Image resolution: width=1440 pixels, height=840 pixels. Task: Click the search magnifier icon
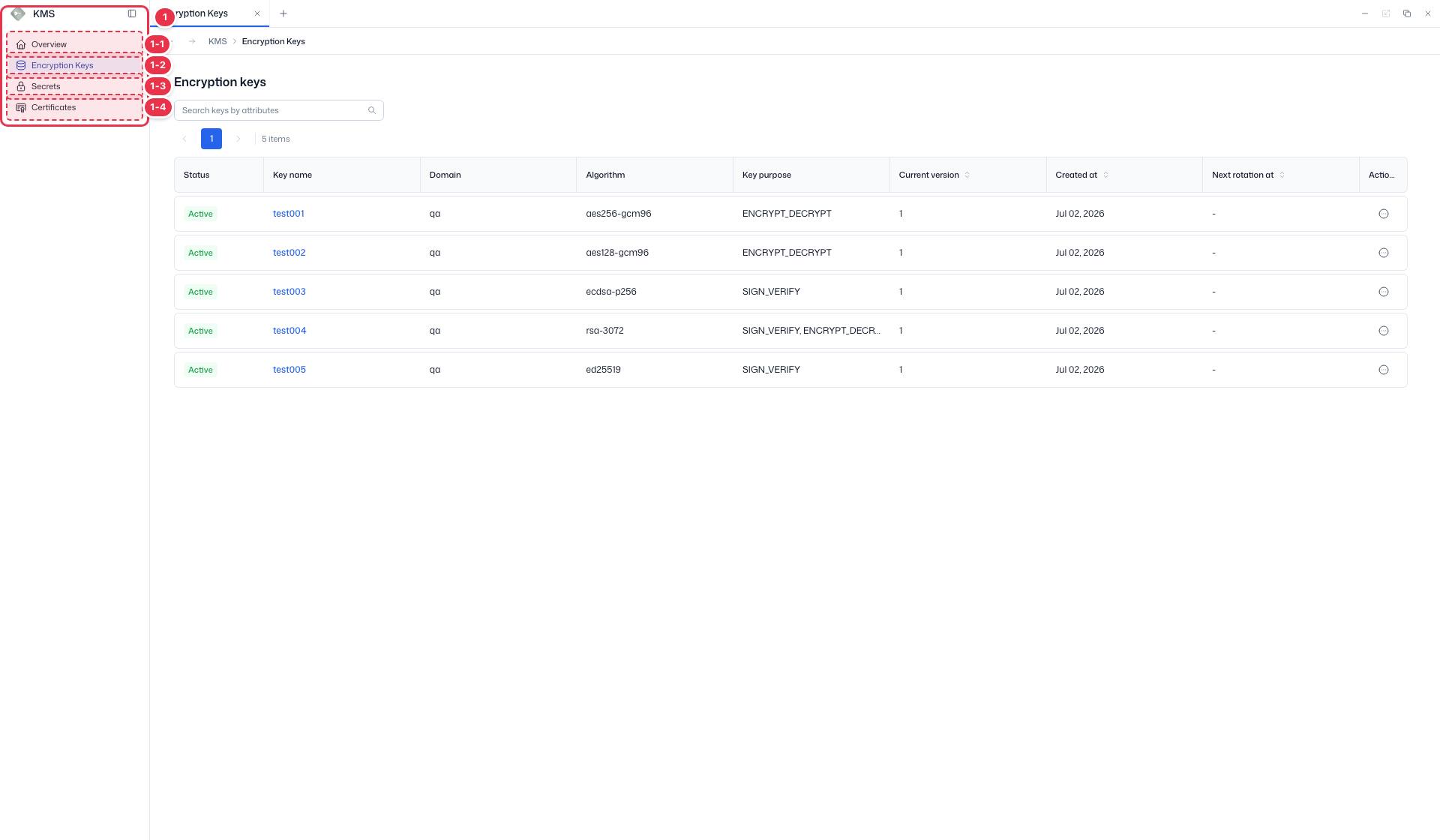coord(372,110)
